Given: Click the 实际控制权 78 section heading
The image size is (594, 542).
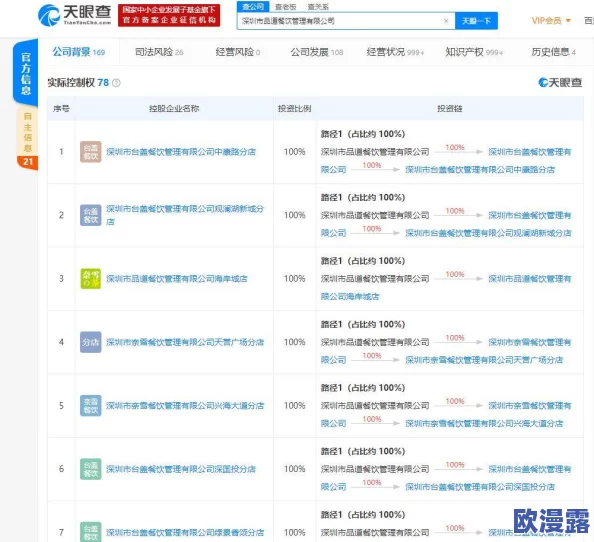Looking at the screenshot, I should pyautogui.click(x=78, y=83).
